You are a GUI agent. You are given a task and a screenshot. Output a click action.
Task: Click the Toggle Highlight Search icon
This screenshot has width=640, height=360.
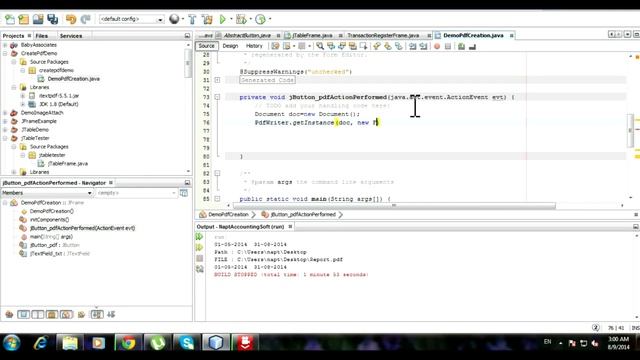point(353,46)
